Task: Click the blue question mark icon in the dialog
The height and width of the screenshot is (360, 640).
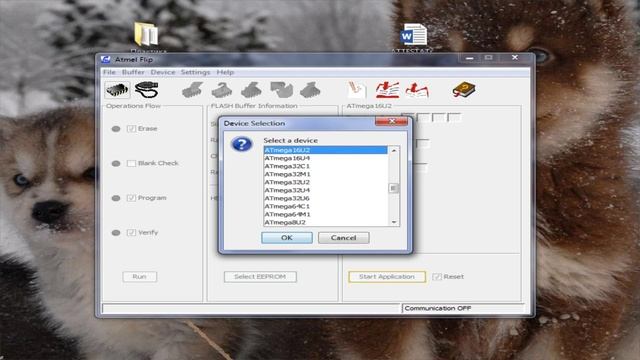Action: pyautogui.click(x=242, y=144)
